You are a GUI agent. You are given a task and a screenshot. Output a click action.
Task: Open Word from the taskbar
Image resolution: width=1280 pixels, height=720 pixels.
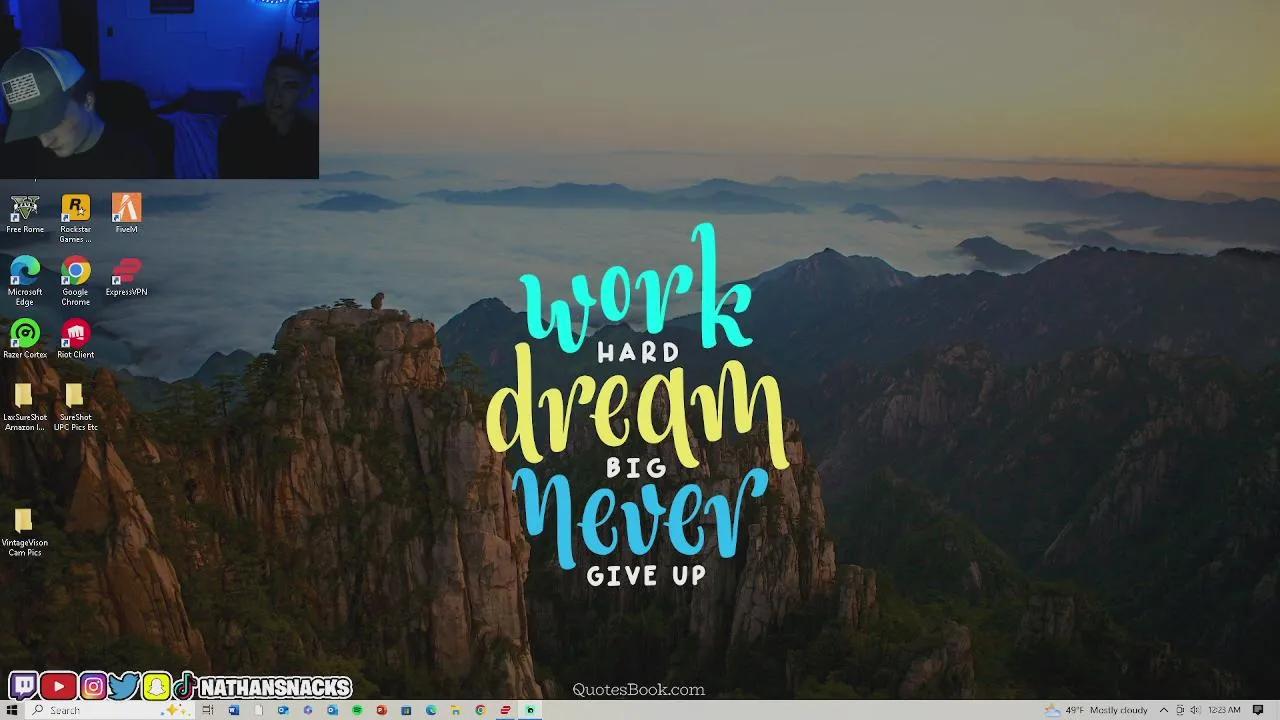pos(234,710)
